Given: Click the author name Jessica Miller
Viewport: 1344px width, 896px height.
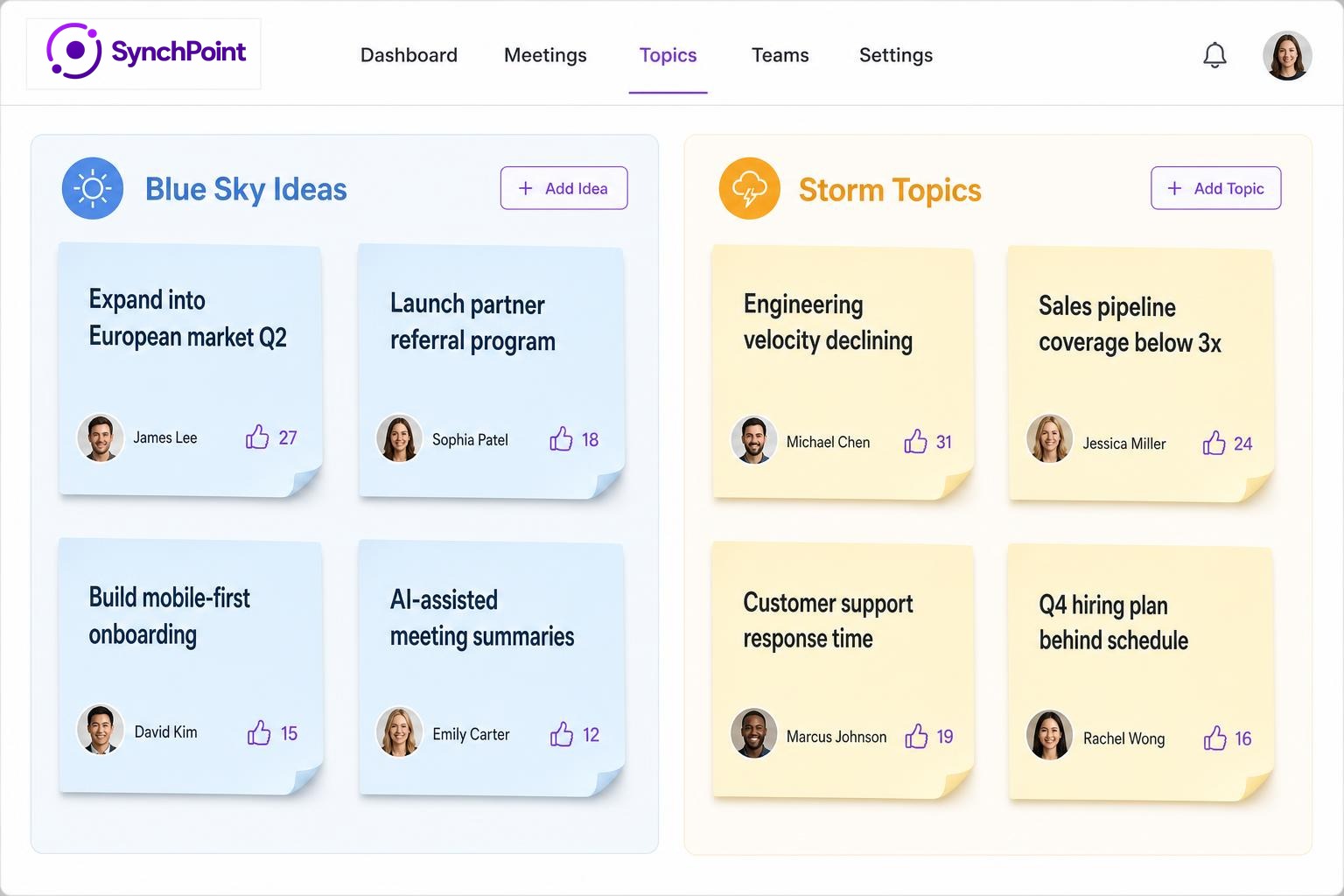Looking at the screenshot, I should pos(1124,444).
